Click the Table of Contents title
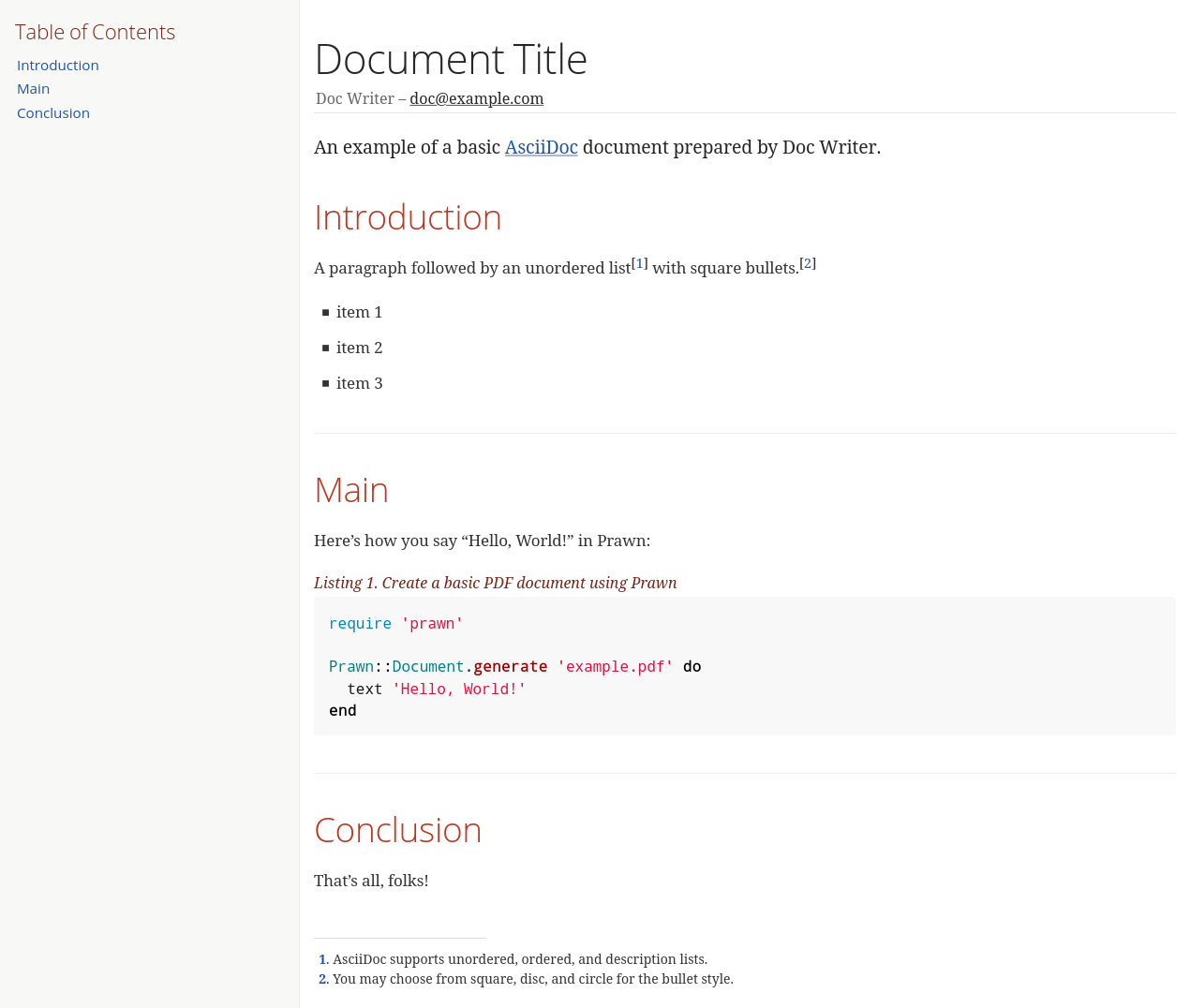The width and height of the screenshot is (1190, 1008). [95, 32]
